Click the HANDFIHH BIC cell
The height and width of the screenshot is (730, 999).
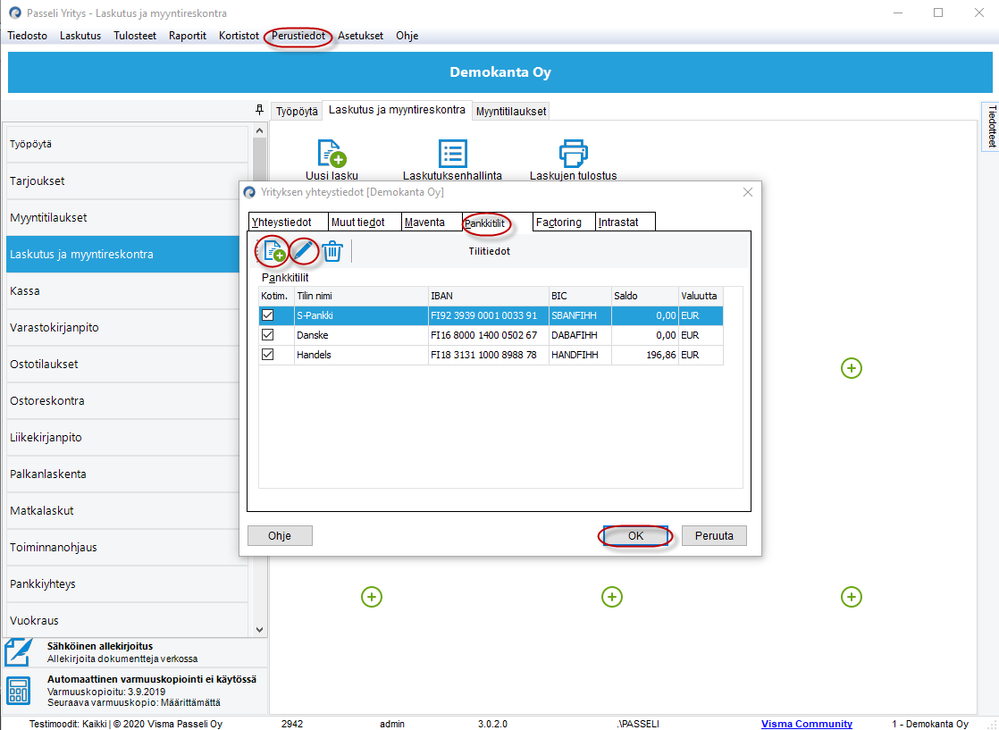[x=580, y=355]
